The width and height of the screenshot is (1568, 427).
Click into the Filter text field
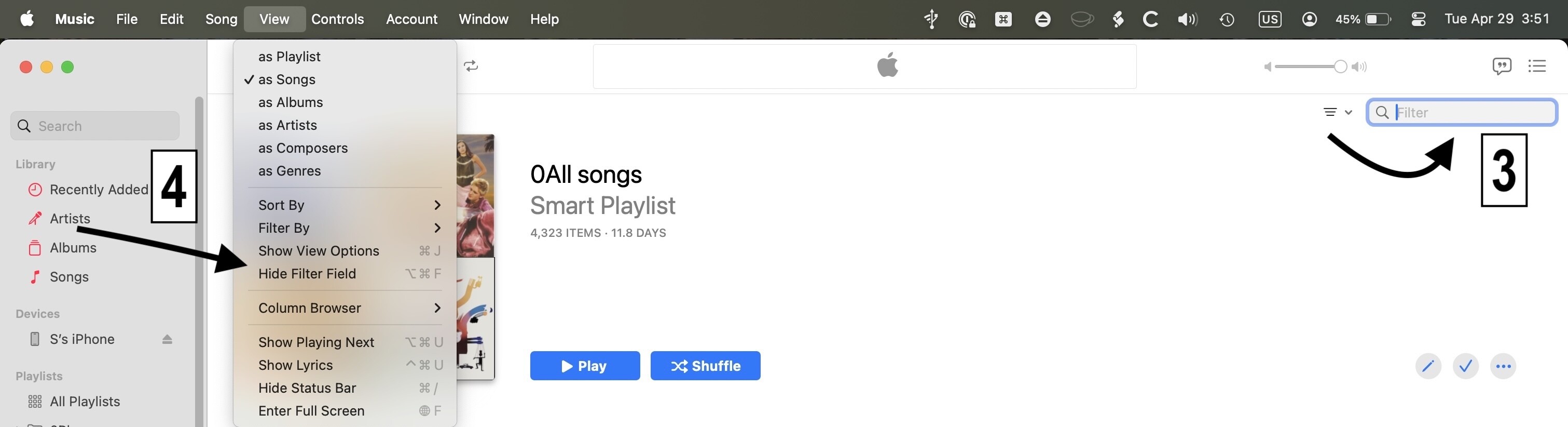[1462, 112]
